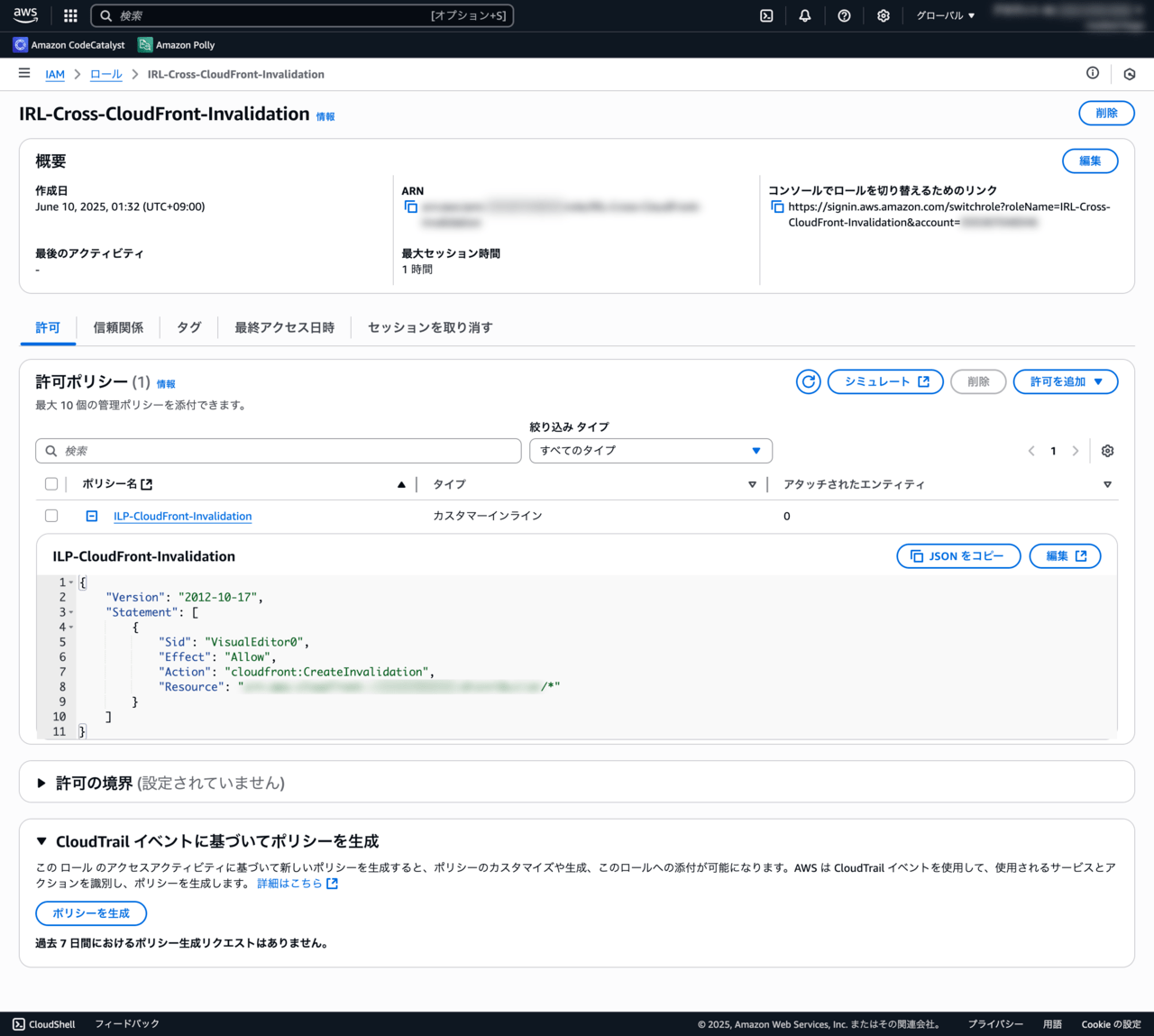
Task: Open ILP-CloudFront-Invalidation policy link
Action: click(182, 516)
